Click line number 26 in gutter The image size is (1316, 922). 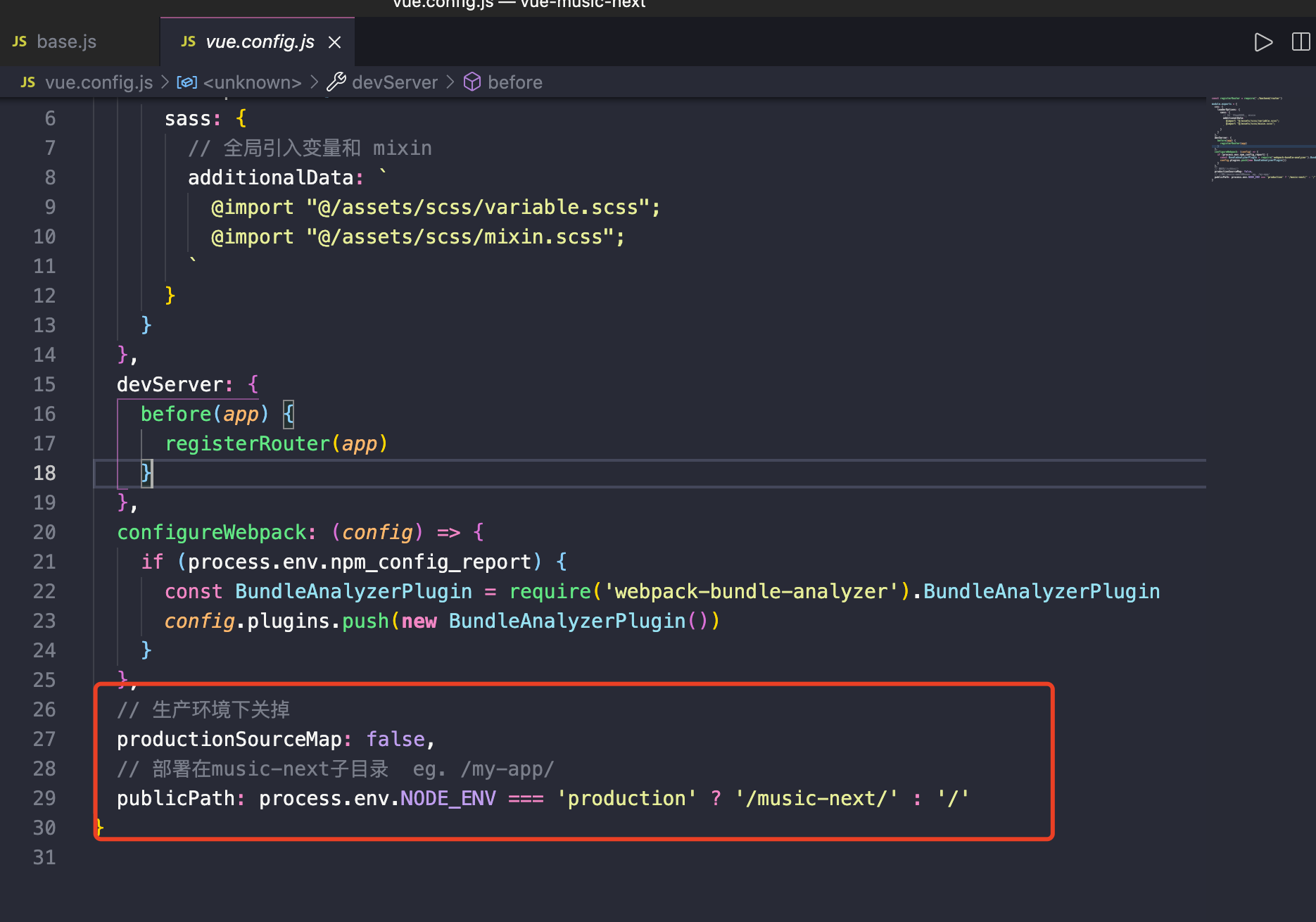tap(44, 709)
